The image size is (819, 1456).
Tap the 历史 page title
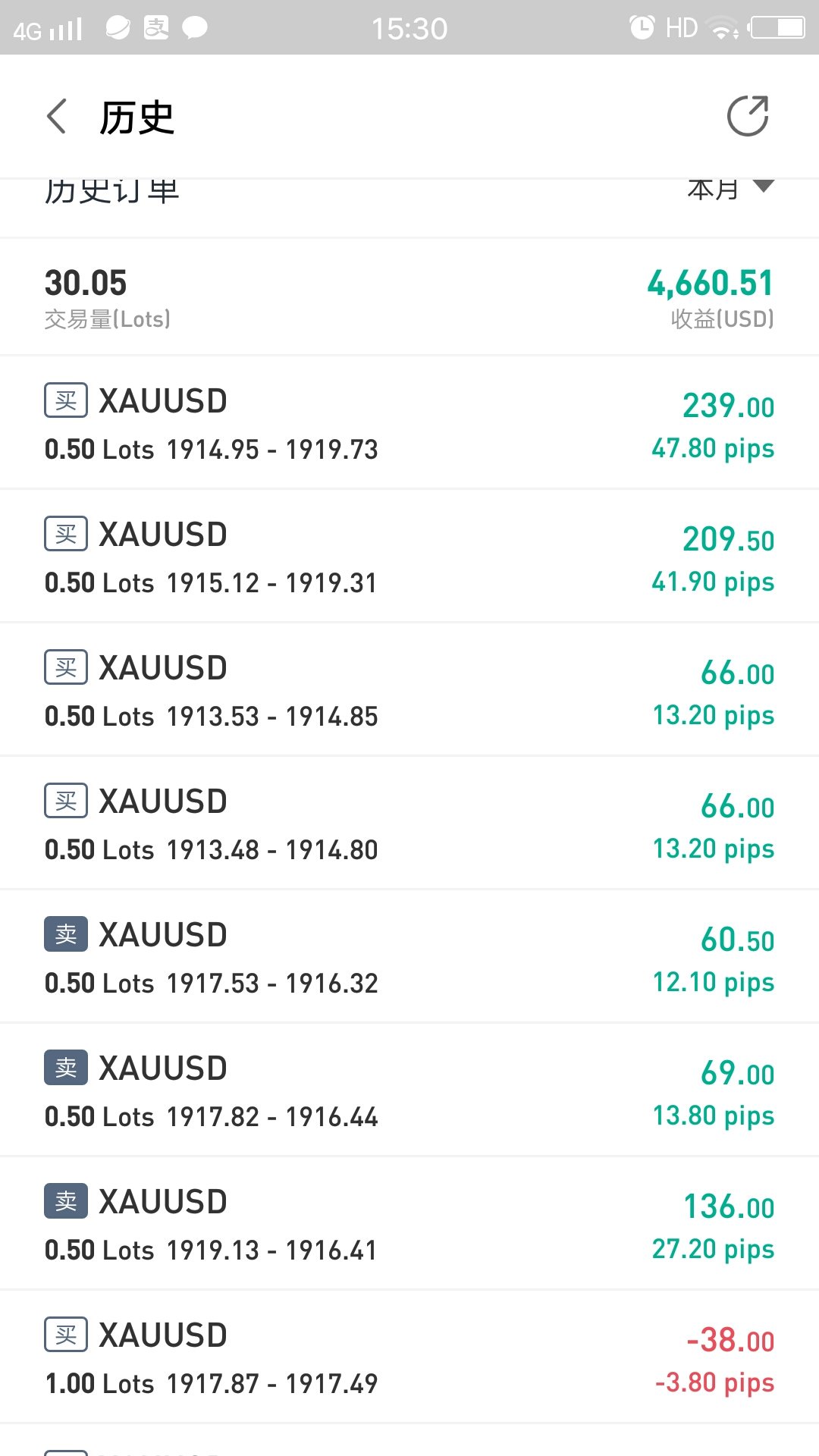point(137,118)
